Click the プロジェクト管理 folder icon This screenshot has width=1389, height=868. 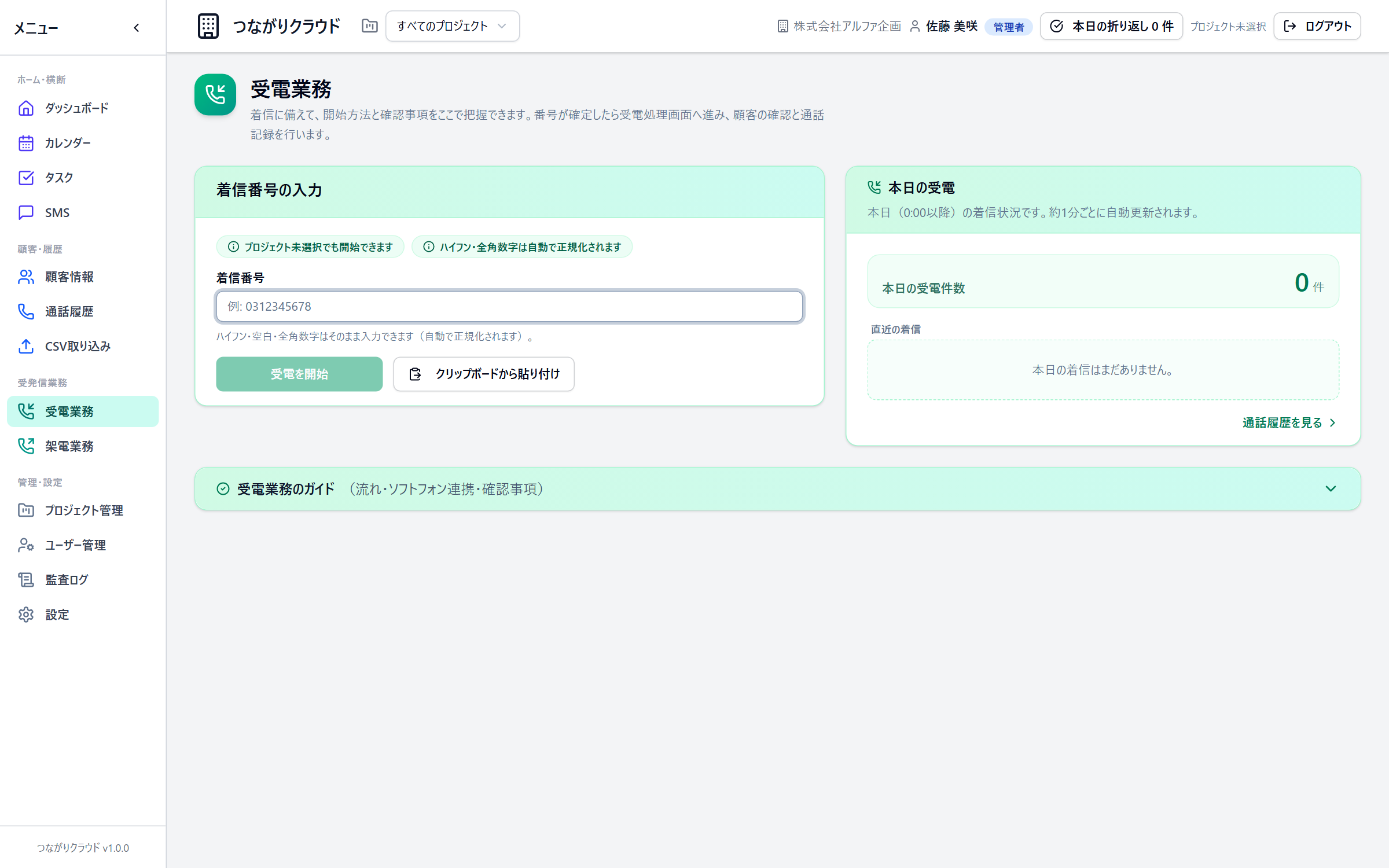(x=26, y=510)
